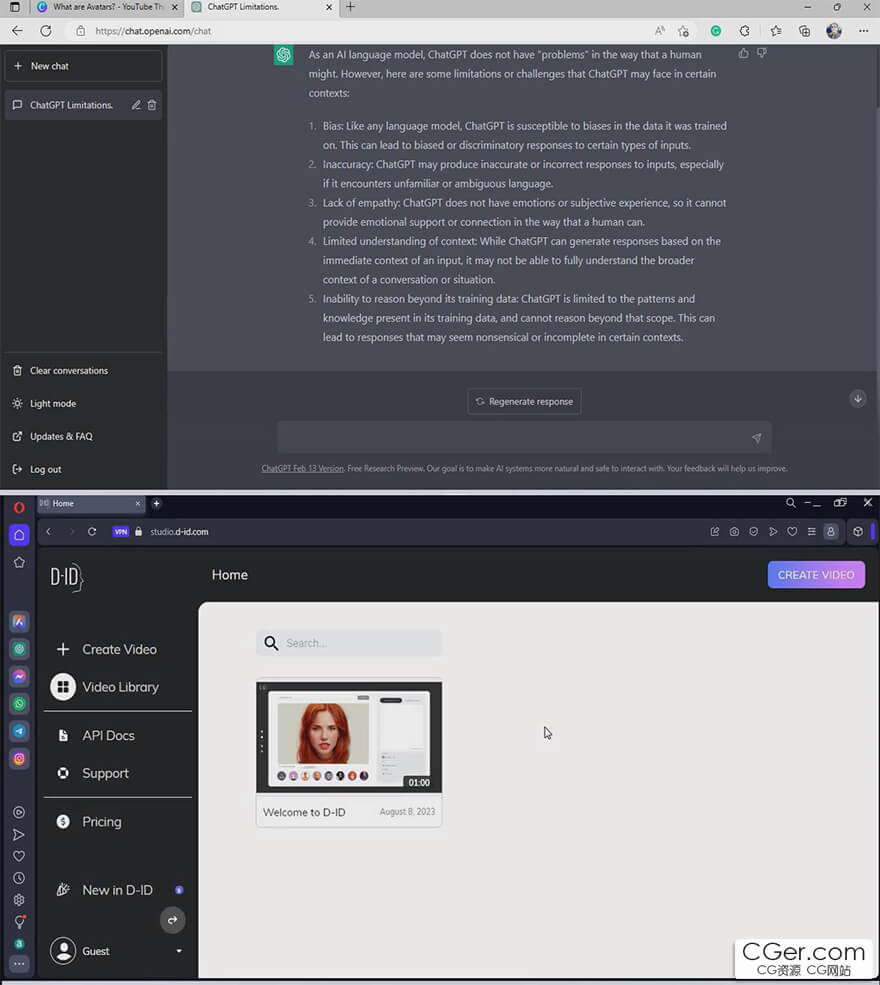Screen dimensions: 880x985
Task: Open Opera extensions cube icon
Action: 858,531
